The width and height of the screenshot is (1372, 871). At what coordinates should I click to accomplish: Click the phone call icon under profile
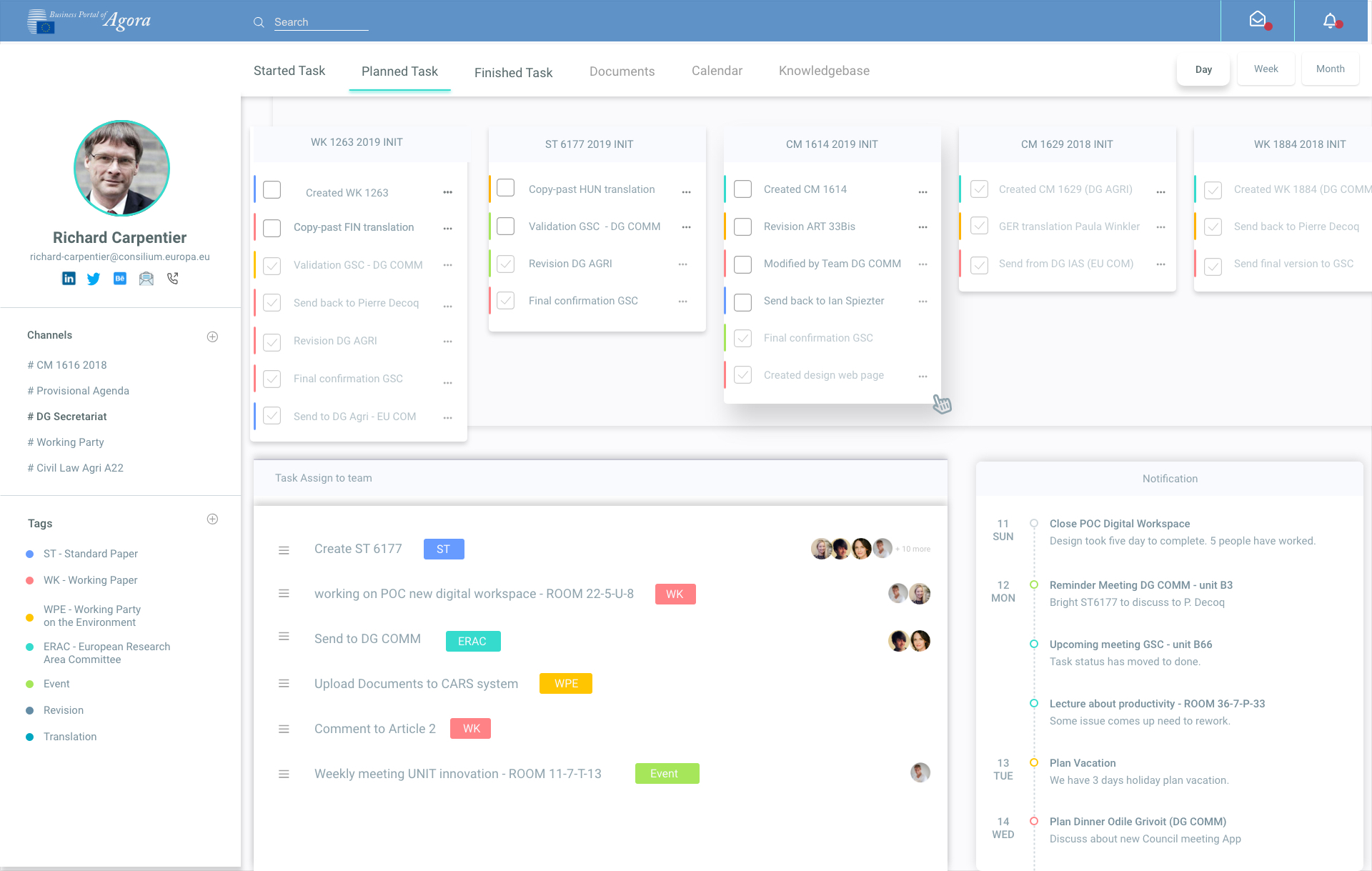[x=173, y=279]
